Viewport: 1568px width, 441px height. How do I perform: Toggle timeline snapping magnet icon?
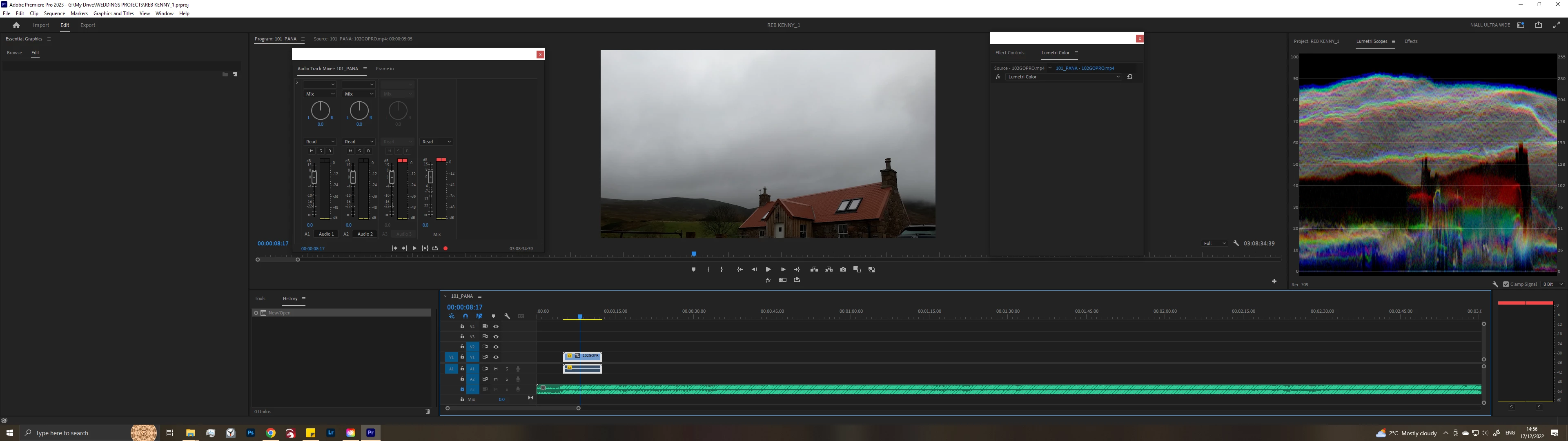[x=465, y=316]
